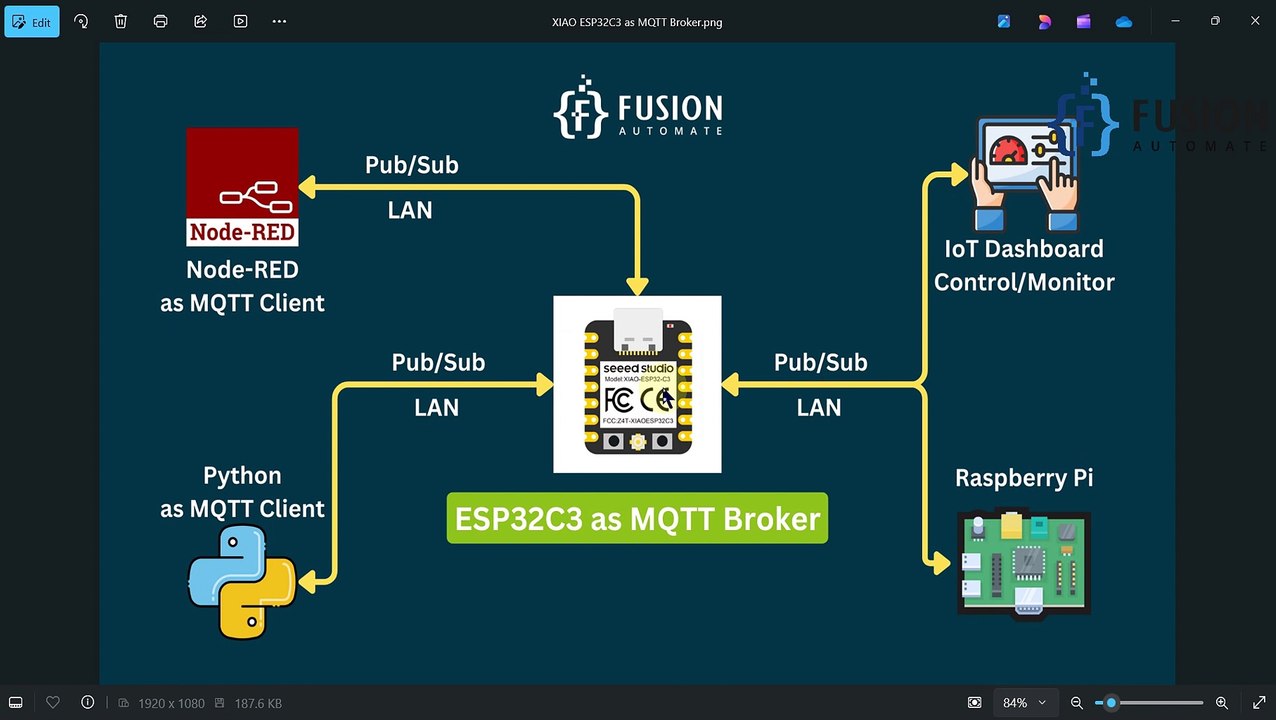1276x720 pixels.
Task: Mark the image as favorite with the heart
Action: point(53,703)
